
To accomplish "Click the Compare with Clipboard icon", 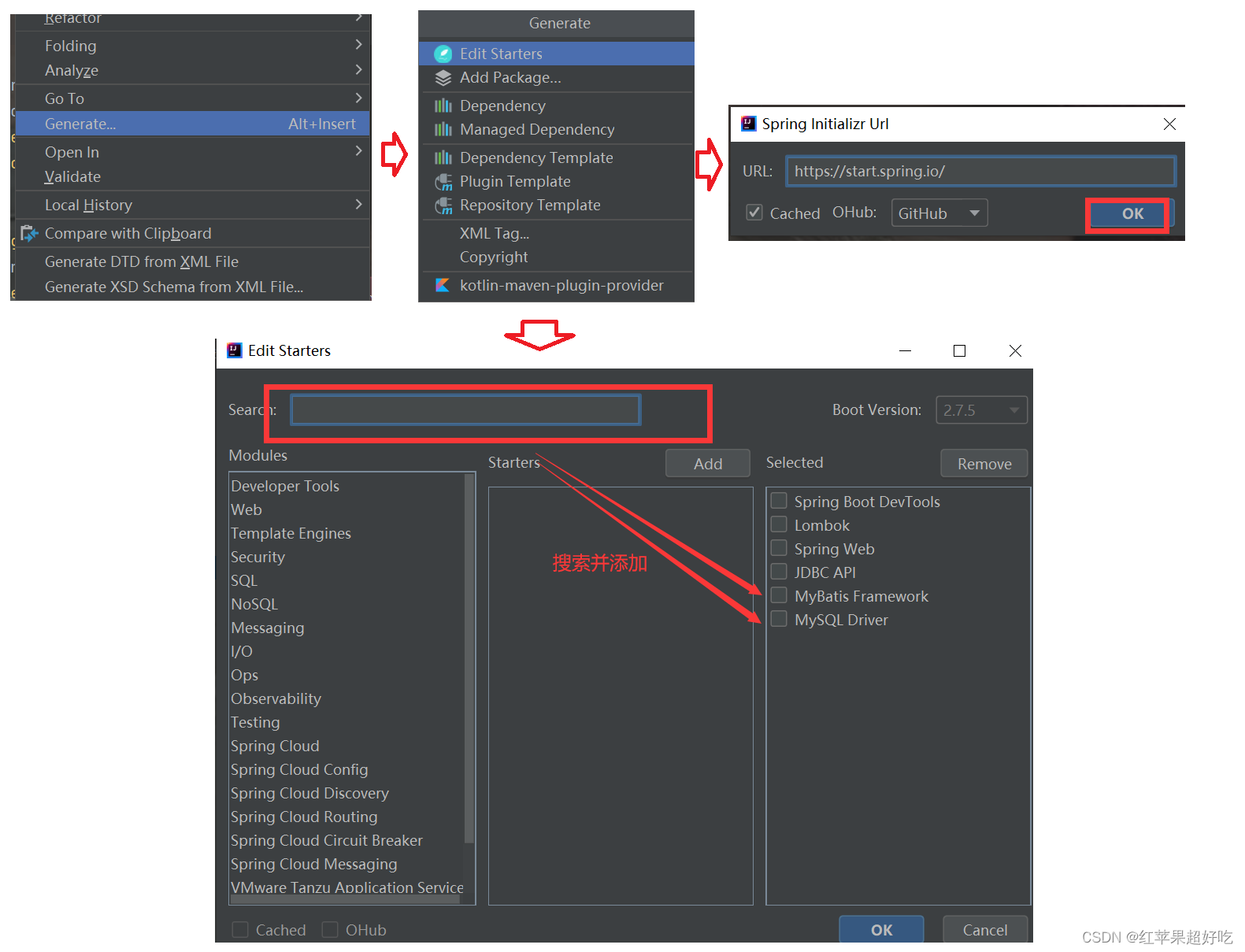I will click(x=29, y=233).
